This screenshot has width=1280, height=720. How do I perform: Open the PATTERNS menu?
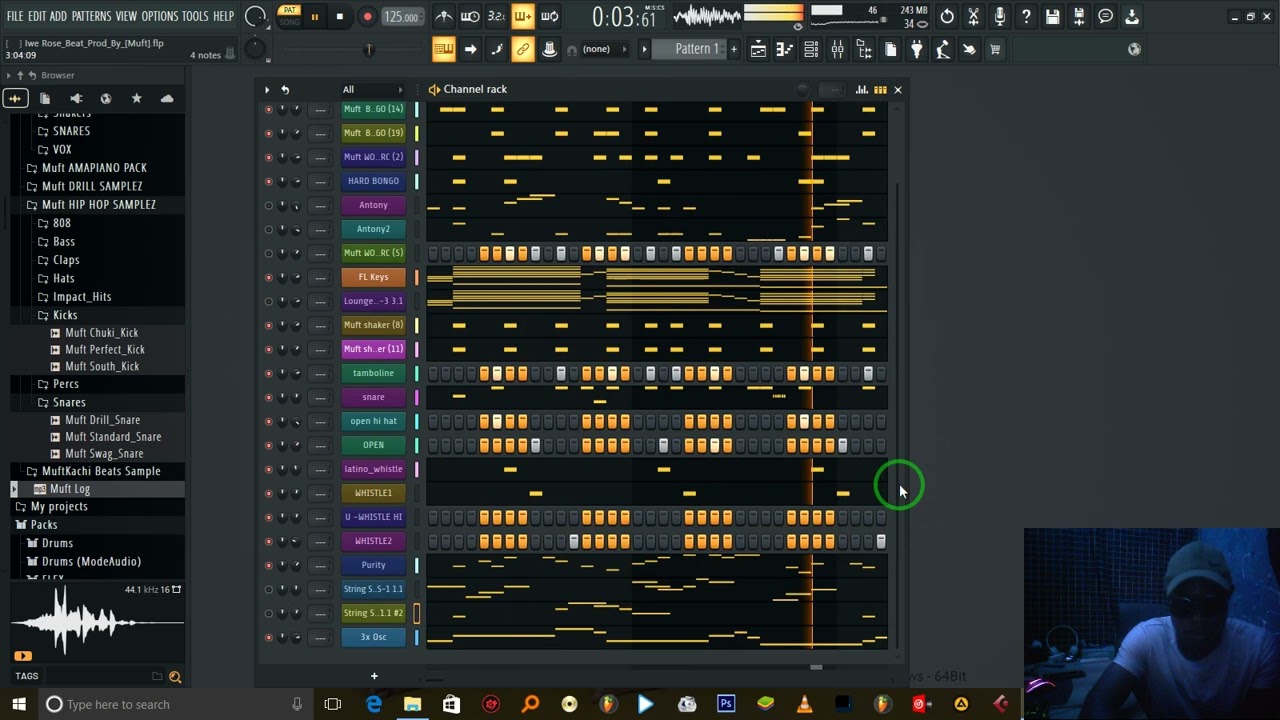91,16
